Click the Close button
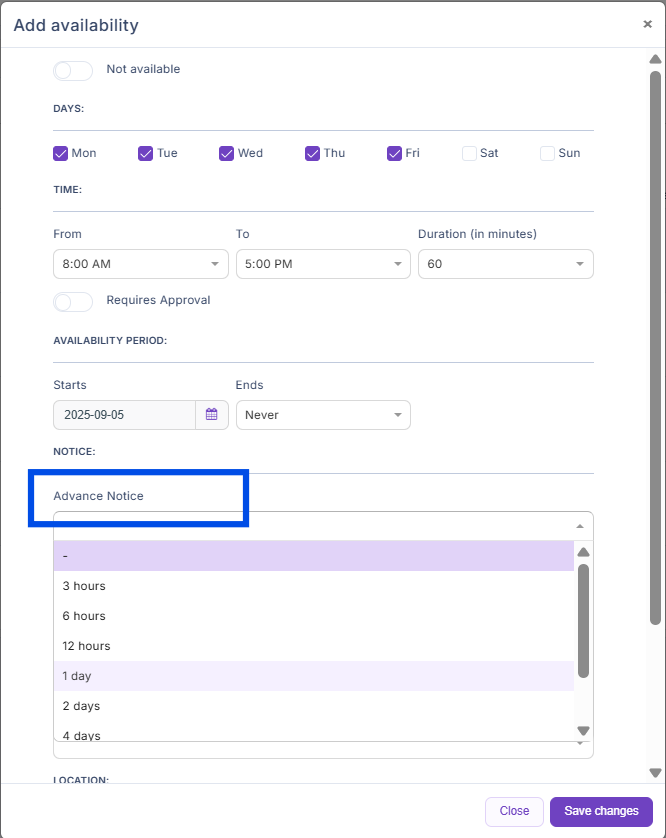666x838 pixels. pyautogui.click(x=514, y=811)
